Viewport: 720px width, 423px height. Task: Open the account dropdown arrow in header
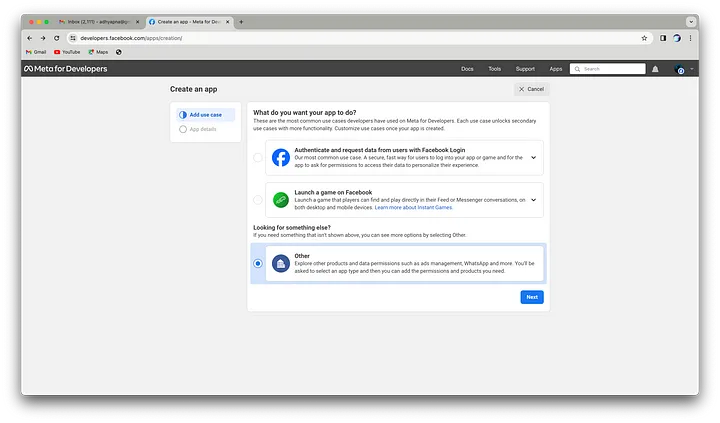click(692, 69)
